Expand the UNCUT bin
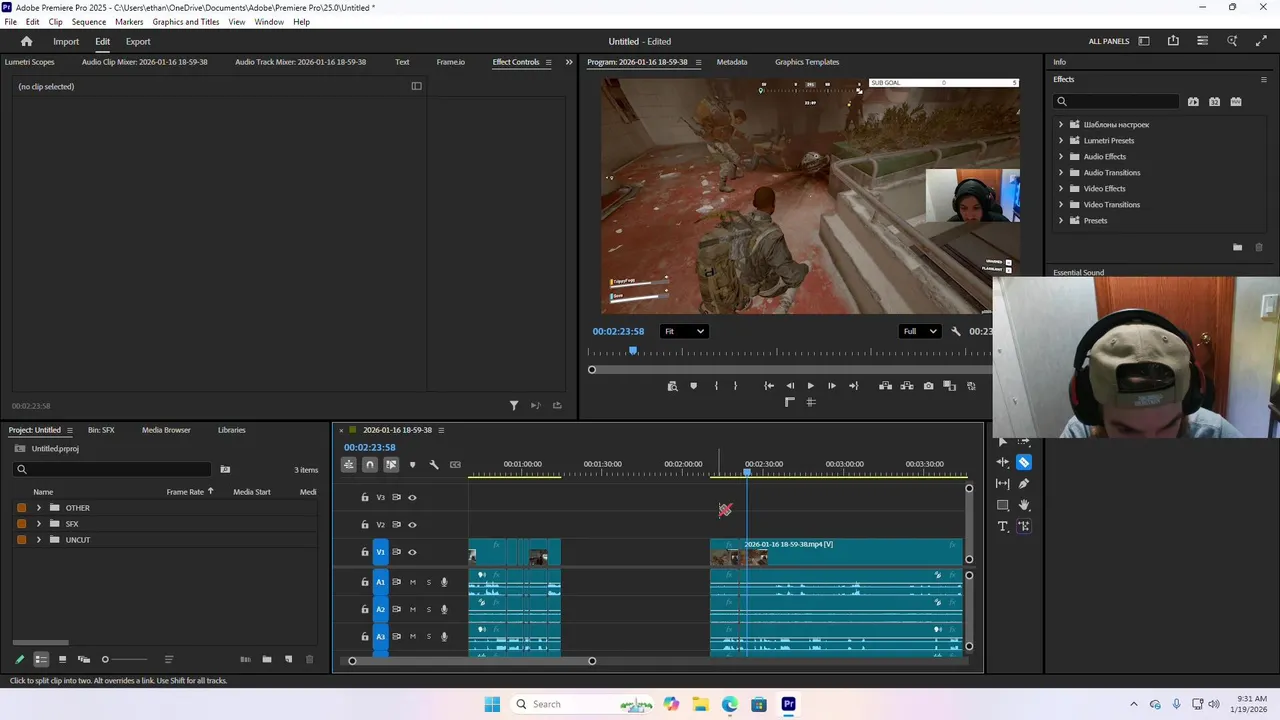Image resolution: width=1280 pixels, height=720 pixels. (39, 540)
